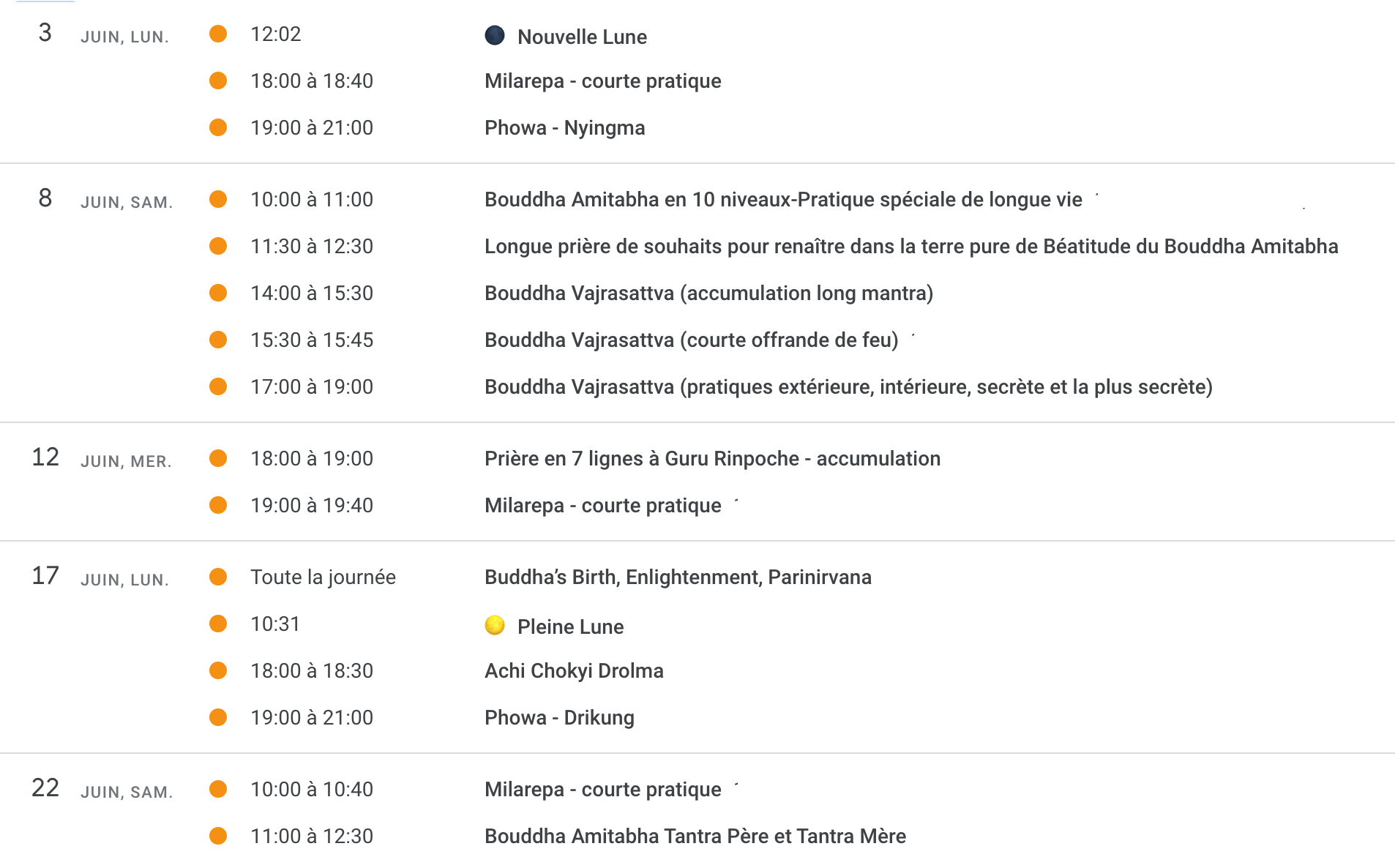1395x868 pixels.
Task: Open Buddha's Birth, Enlightenment, Parinirvana all-day event
Action: click(678, 577)
